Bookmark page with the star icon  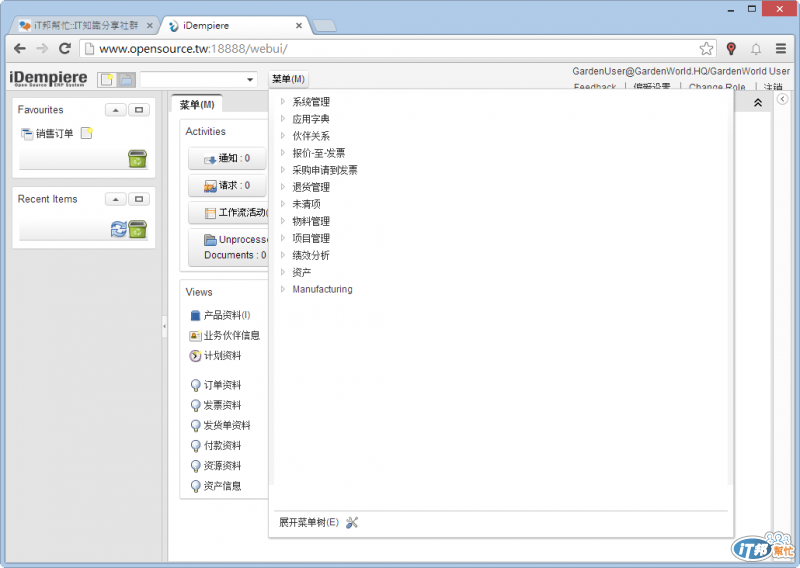pos(706,48)
